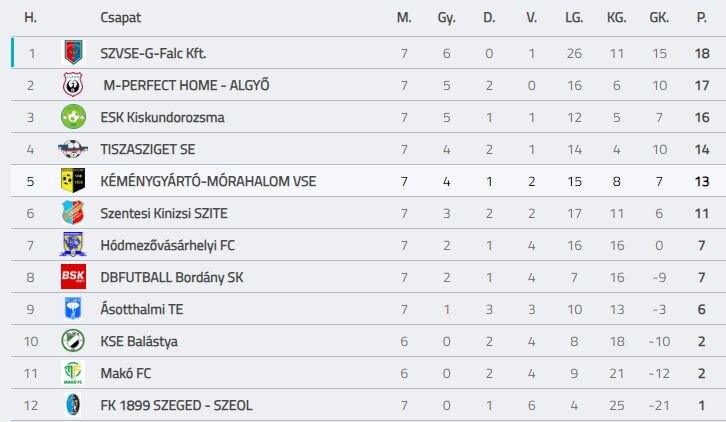Click the Szentesi Kinizsi SZITE crest
This screenshot has height=422, width=726.
[x=73, y=213]
